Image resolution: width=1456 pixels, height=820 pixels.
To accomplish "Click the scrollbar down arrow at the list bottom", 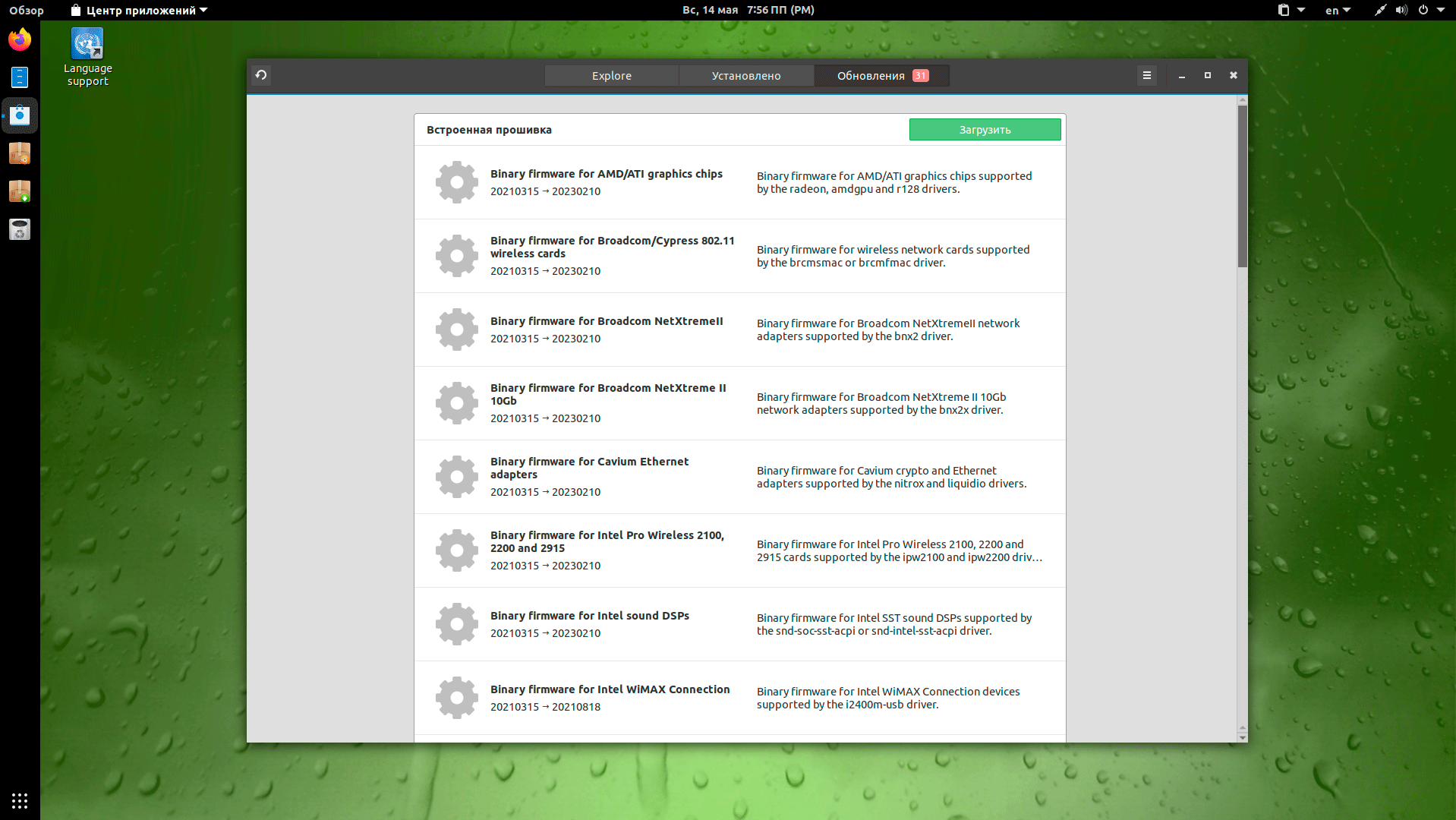I will [x=1243, y=737].
